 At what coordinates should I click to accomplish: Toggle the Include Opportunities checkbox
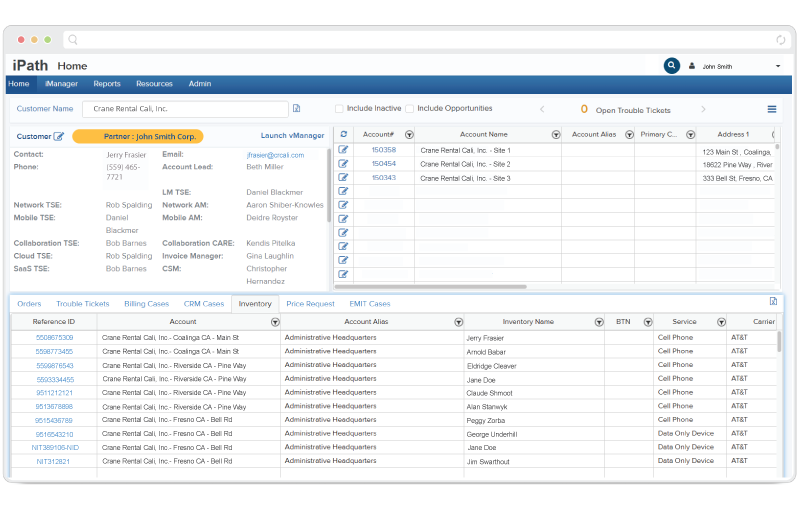click(410, 109)
